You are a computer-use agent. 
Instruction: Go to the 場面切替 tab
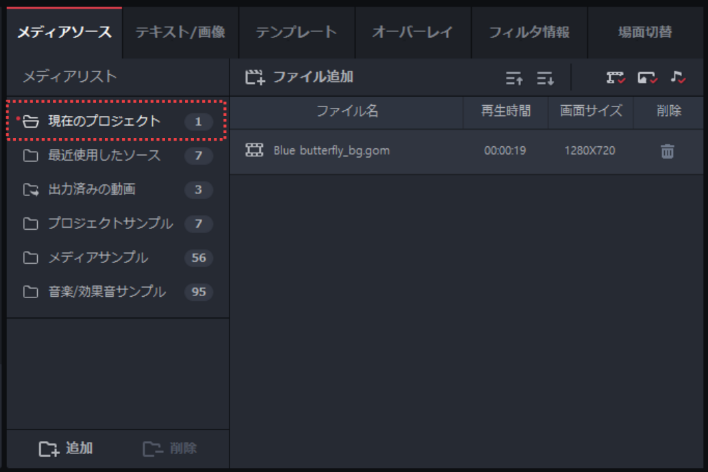pos(645,32)
